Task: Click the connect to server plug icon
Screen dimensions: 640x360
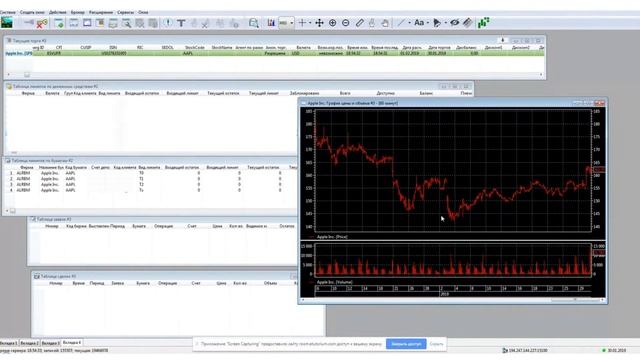Action: (x=29, y=22)
